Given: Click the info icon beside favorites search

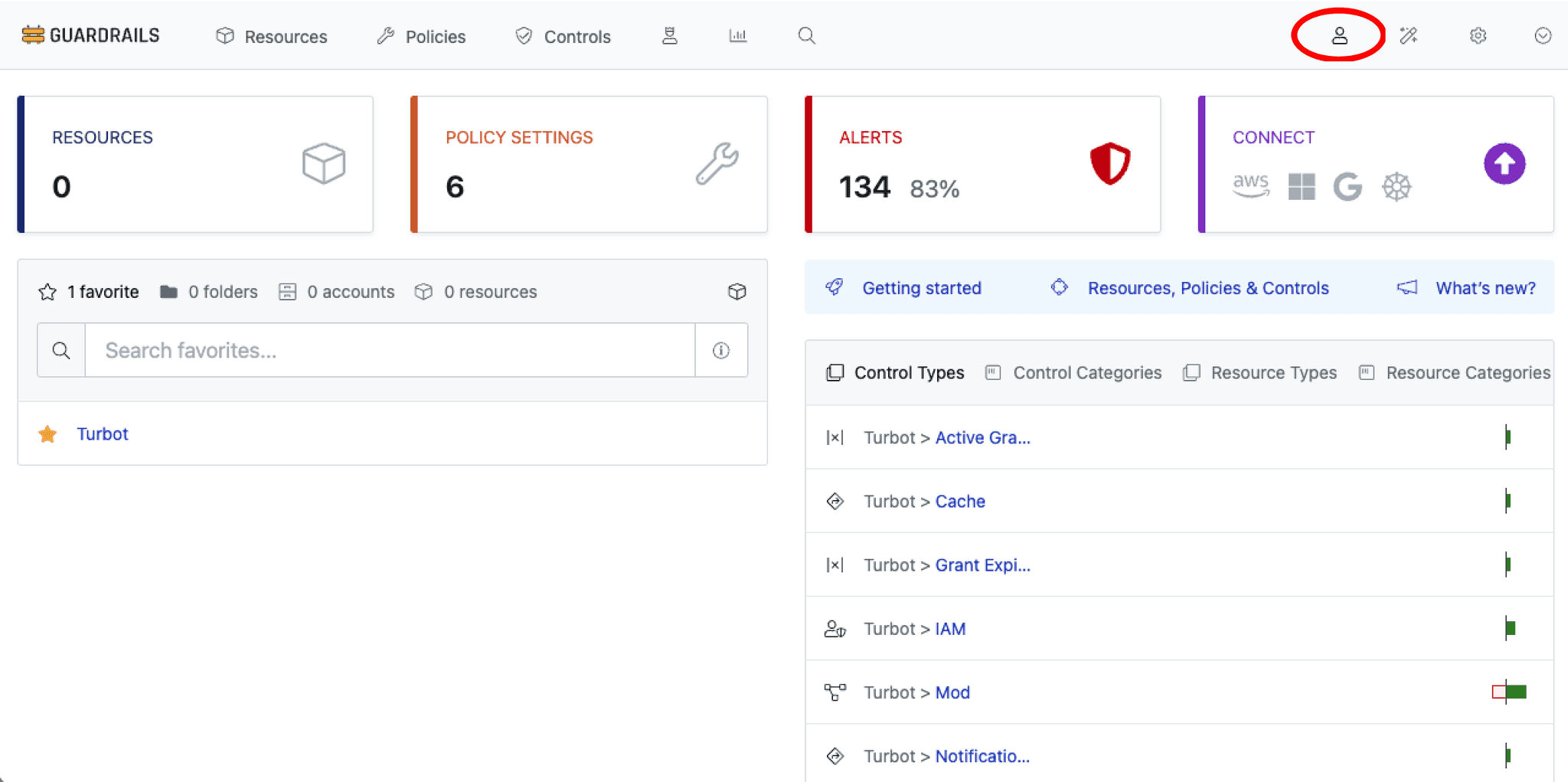Looking at the screenshot, I should [x=720, y=351].
